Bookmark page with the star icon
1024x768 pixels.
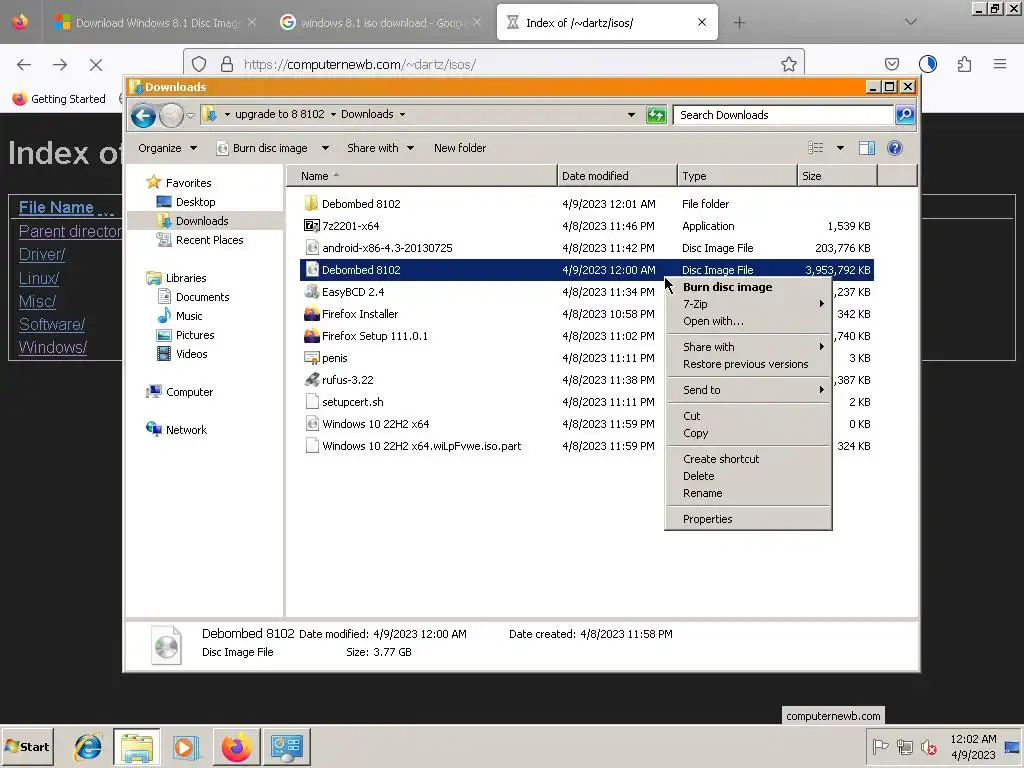pyautogui.click(x=789, y=64)
